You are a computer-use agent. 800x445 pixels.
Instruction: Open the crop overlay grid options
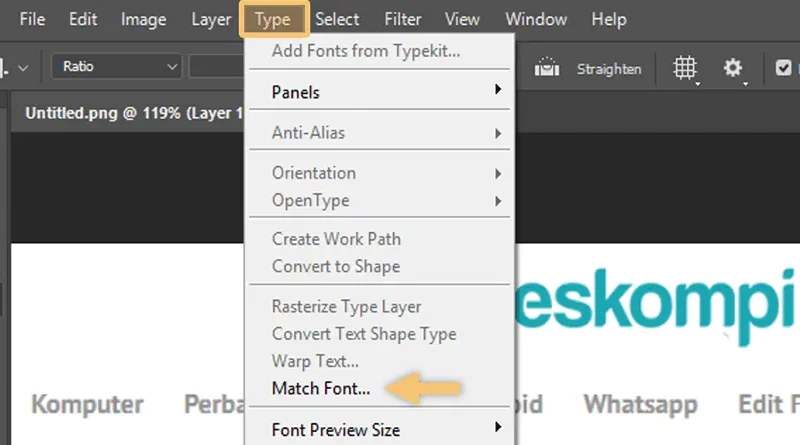(685, 68)
